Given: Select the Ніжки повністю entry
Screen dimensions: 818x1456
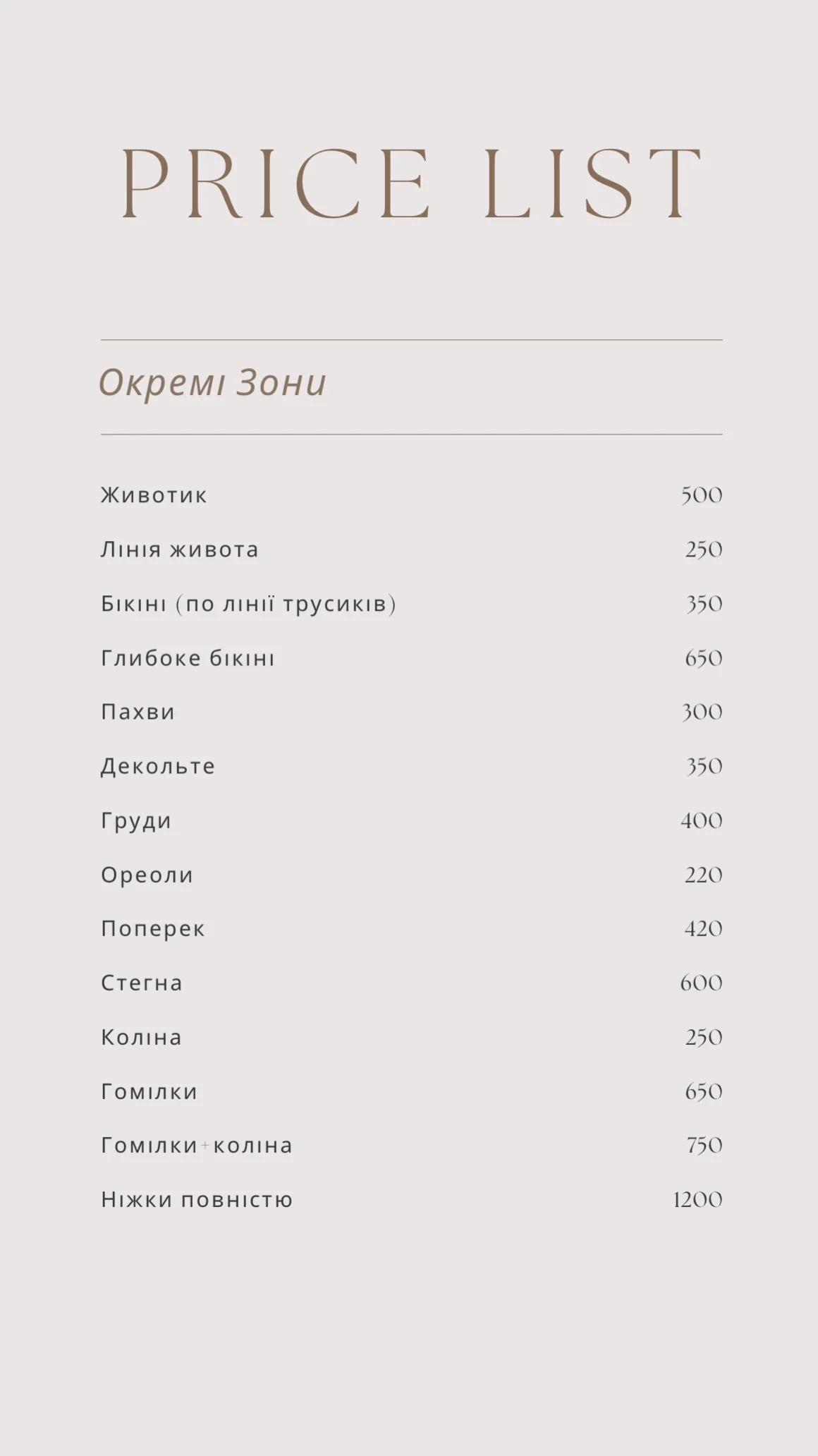Looking at the screenshot, I should click(197, 1199).
